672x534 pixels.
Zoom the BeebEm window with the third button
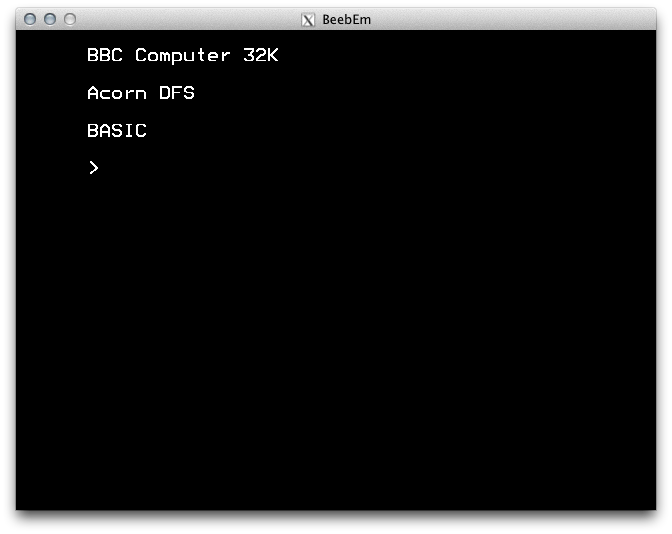coord(70,19)
